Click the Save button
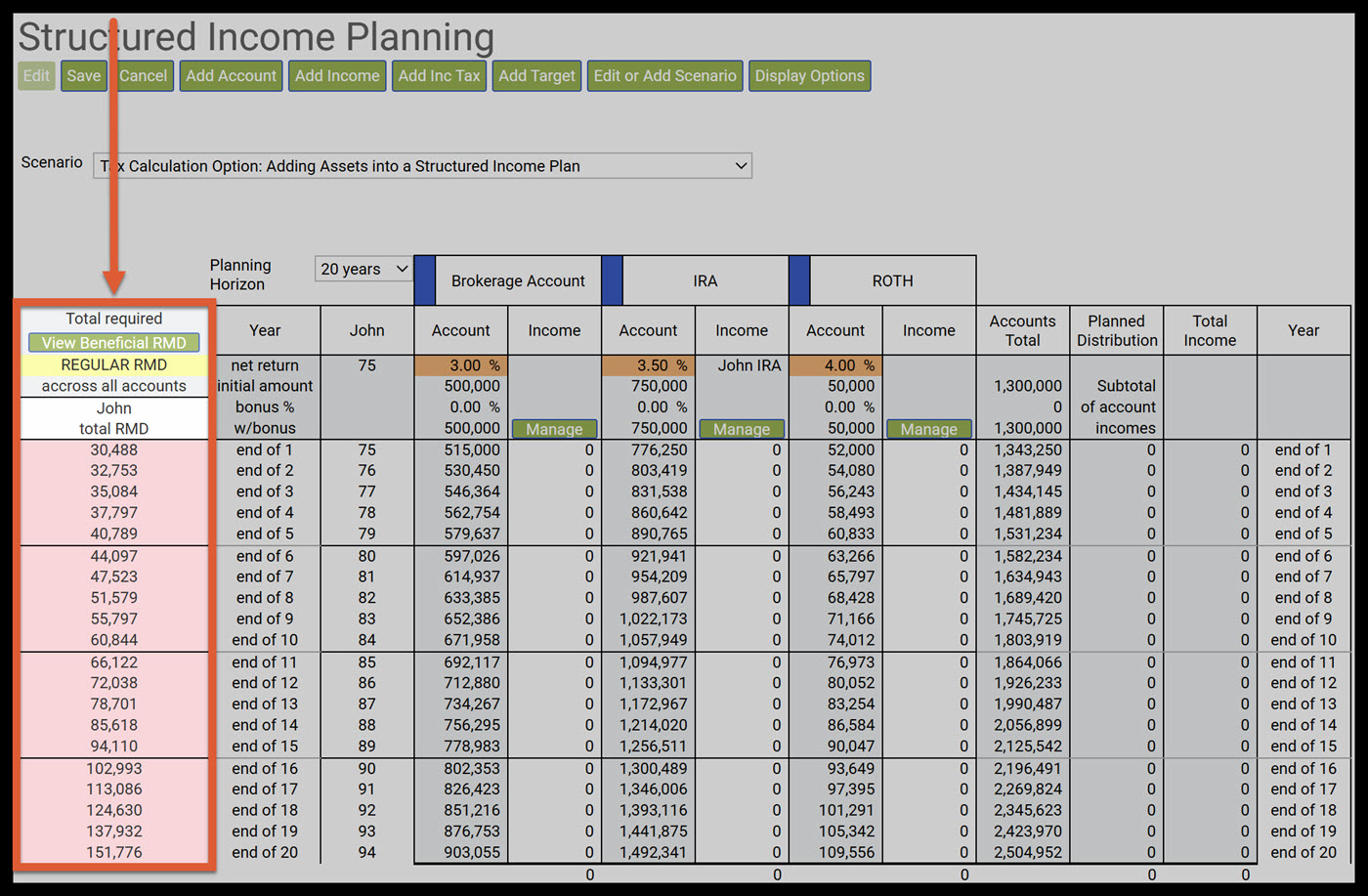 coord(84,76)
